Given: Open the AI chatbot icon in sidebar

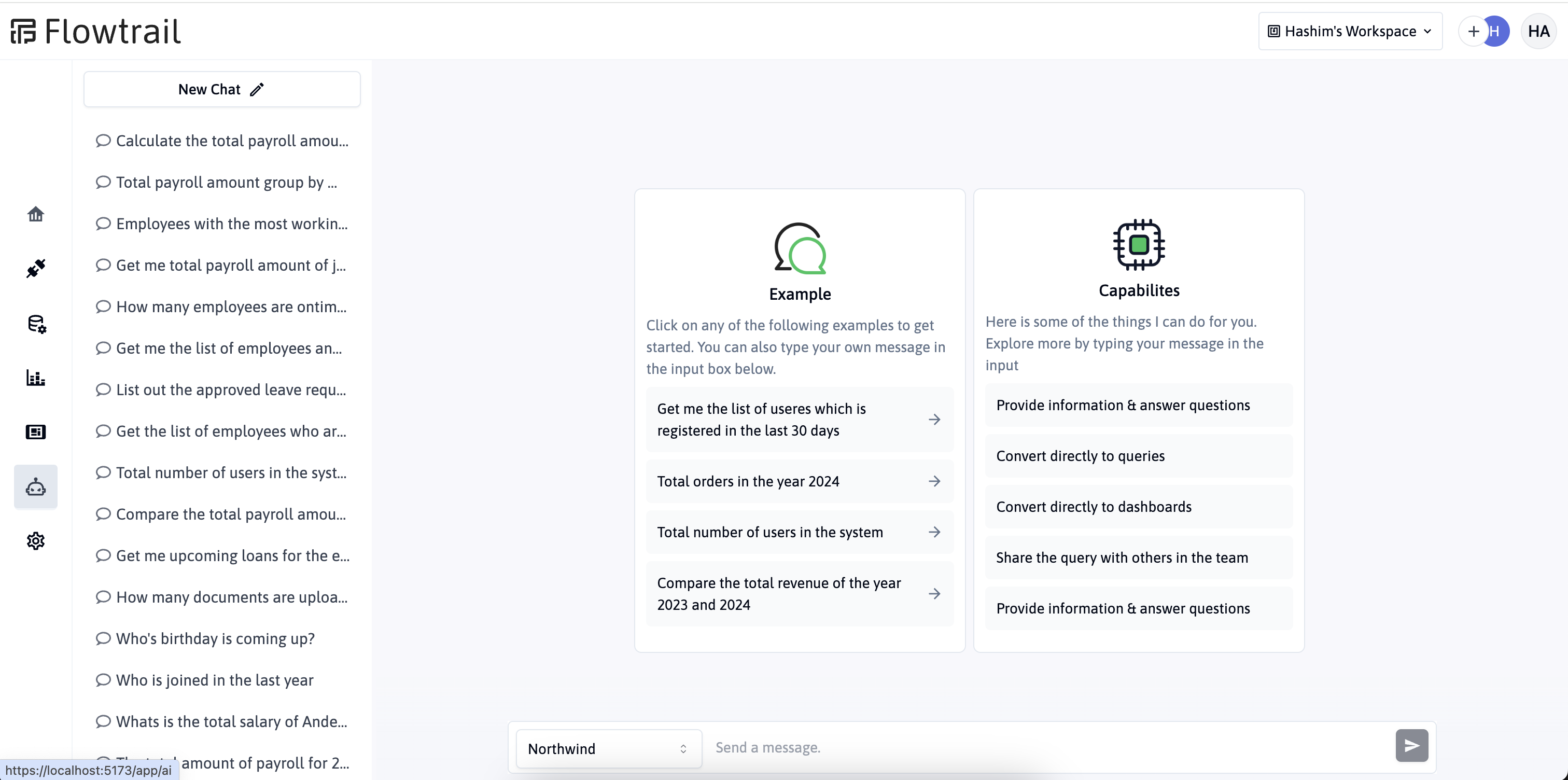Looking at the screenshot, I should point(36,486).
